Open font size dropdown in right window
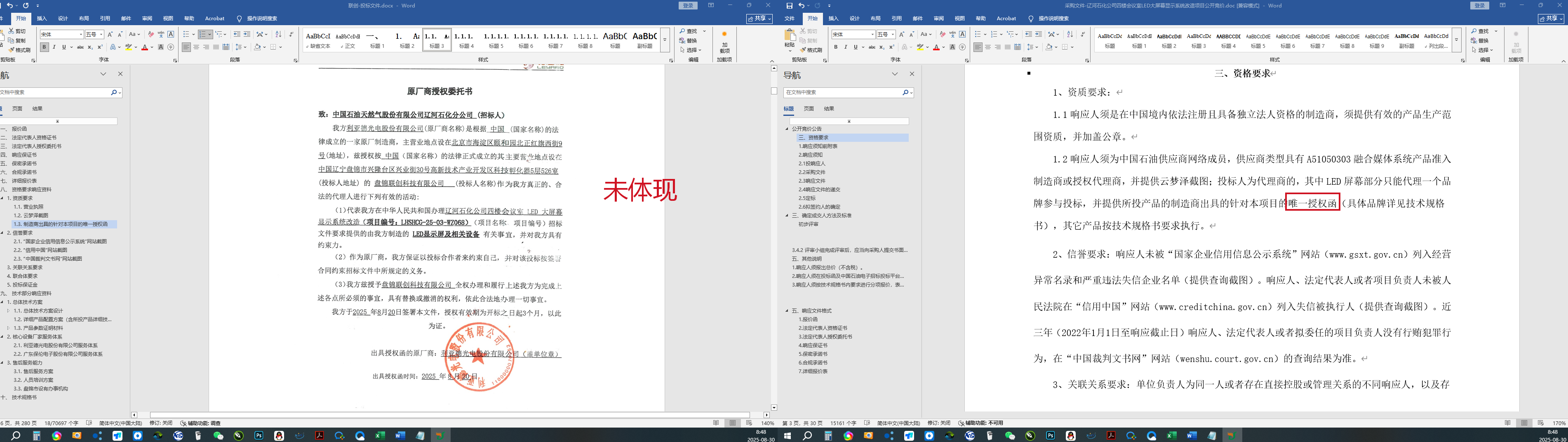1568x442 pixels. pyautogui.click(x=892, y=34)
